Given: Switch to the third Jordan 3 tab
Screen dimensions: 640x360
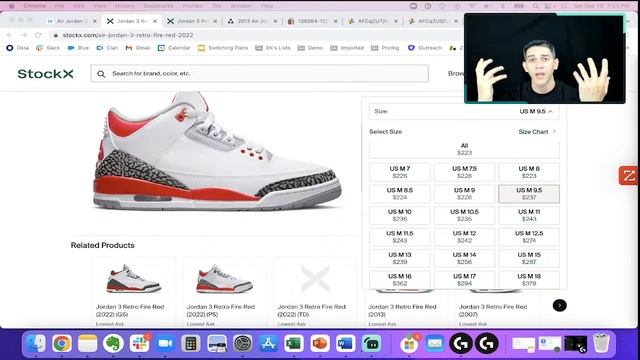Looking at the screenshot, I should point(191,21).
